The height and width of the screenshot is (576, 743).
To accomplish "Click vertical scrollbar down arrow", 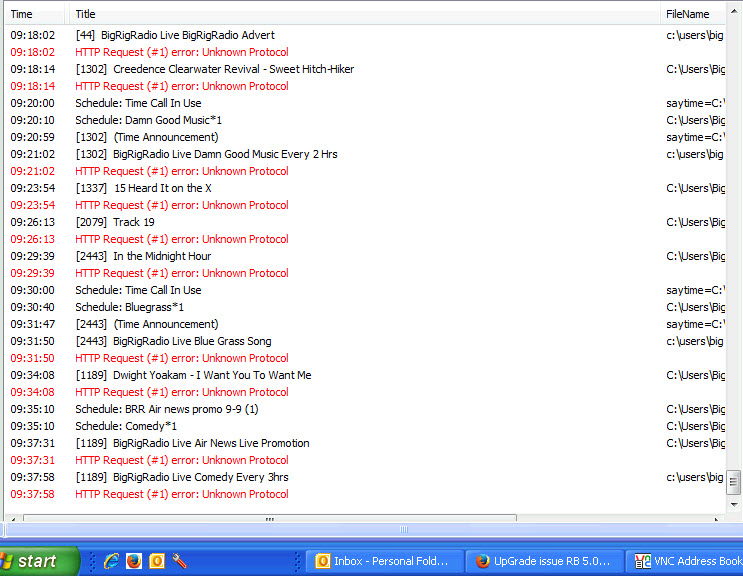I will [734, 504].
